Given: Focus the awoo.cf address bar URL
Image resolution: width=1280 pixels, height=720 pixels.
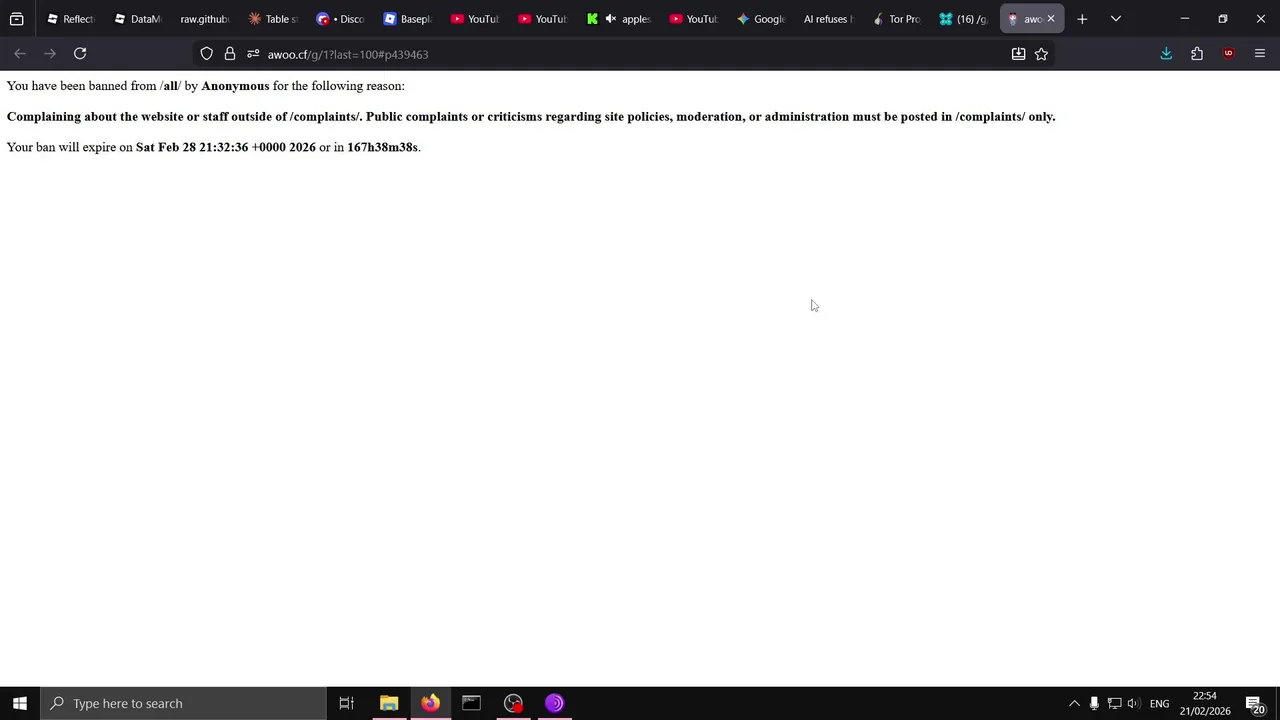Looking at the screenshot, I should (x=347, y=54).
